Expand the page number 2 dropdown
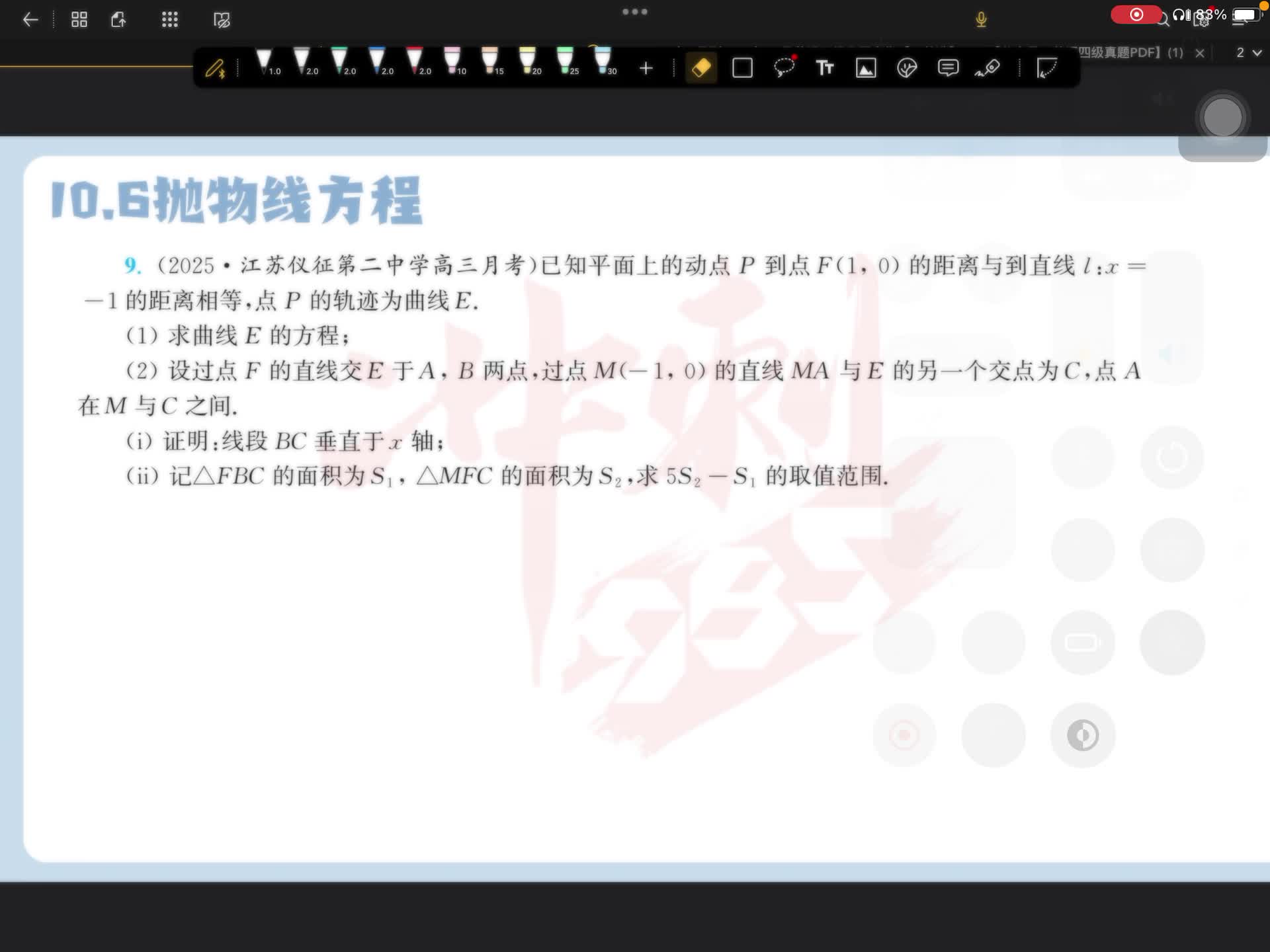Viewport: 1270px width, 952px height. point(1249,53)
